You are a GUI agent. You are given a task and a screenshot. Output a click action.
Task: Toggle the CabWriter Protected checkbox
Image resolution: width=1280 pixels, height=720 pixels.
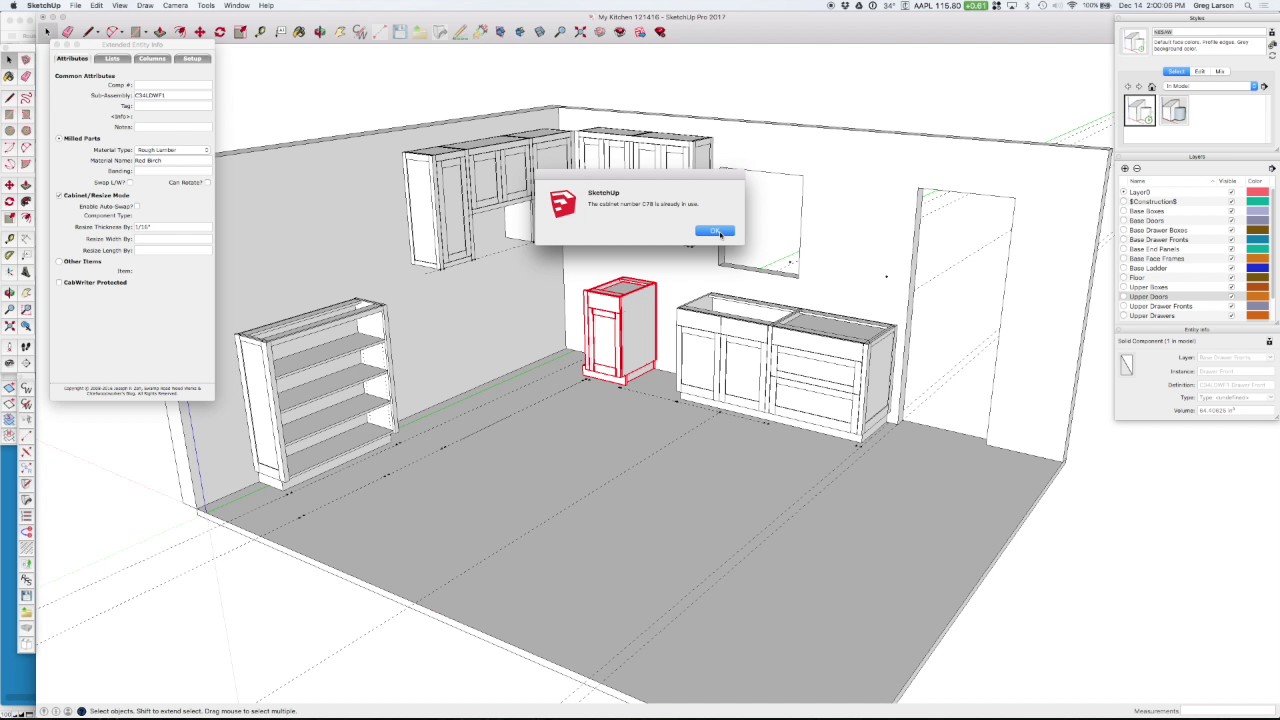click(x=59, y=282)
